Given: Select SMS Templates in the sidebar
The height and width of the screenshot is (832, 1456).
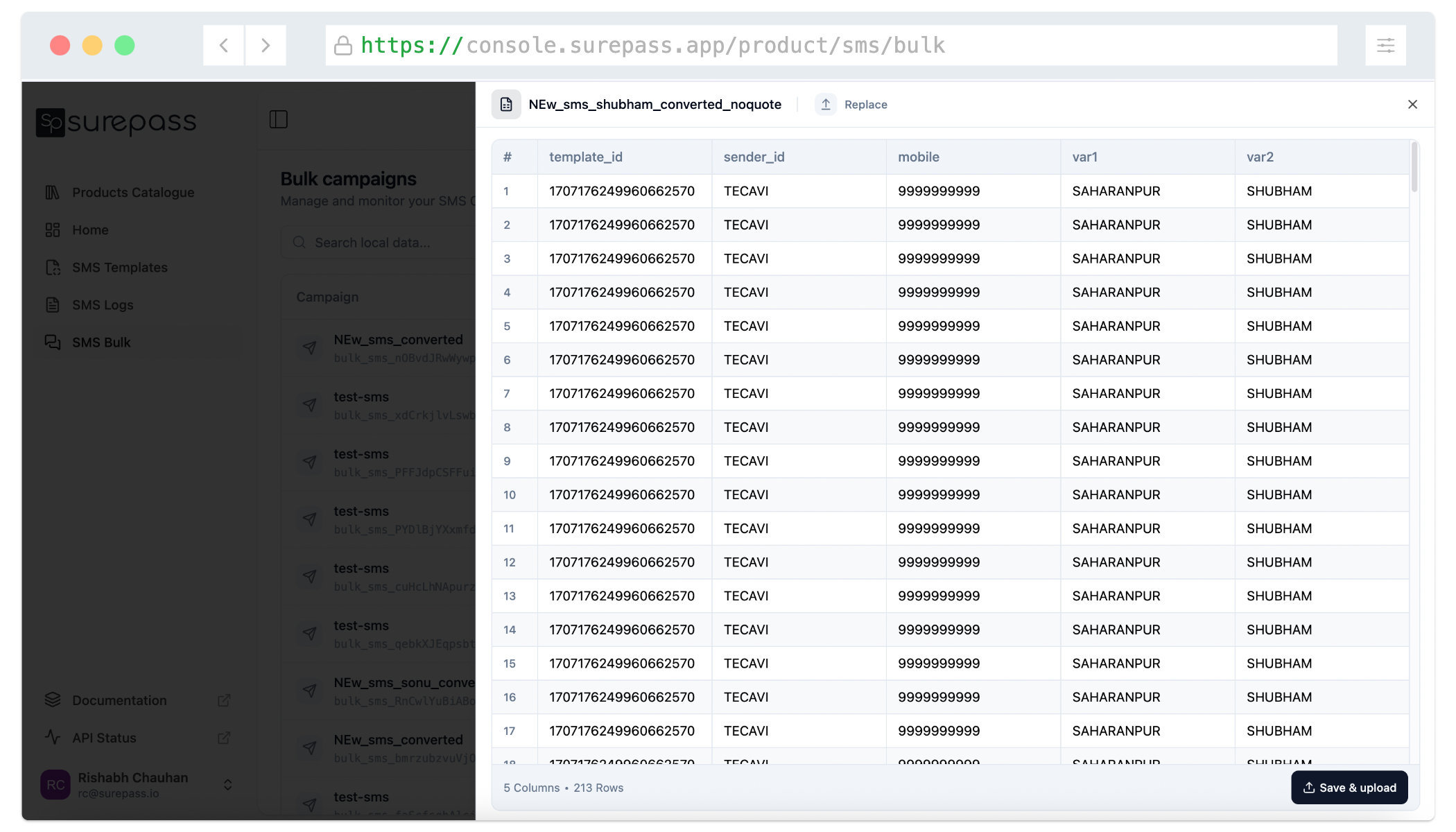Looking at the screenshot, I should pyautogui.click(x=119, y=267).
